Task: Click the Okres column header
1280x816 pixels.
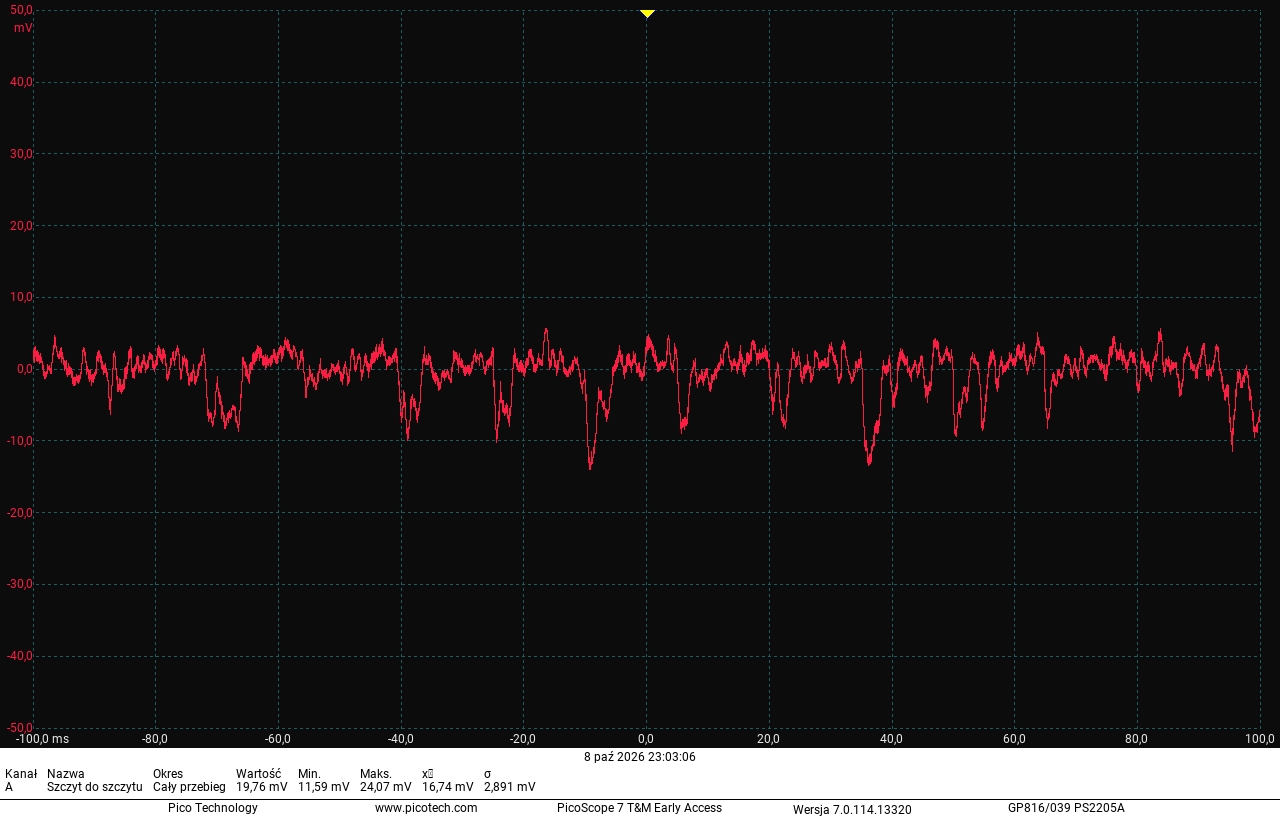Action: point(168,774)
